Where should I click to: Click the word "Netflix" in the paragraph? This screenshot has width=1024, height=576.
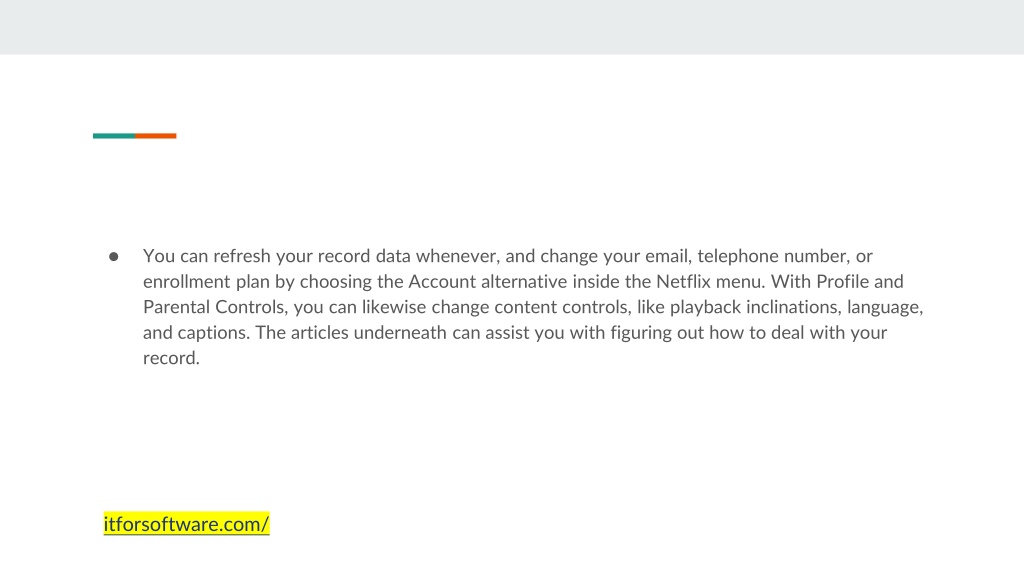(x=683, y=281)
